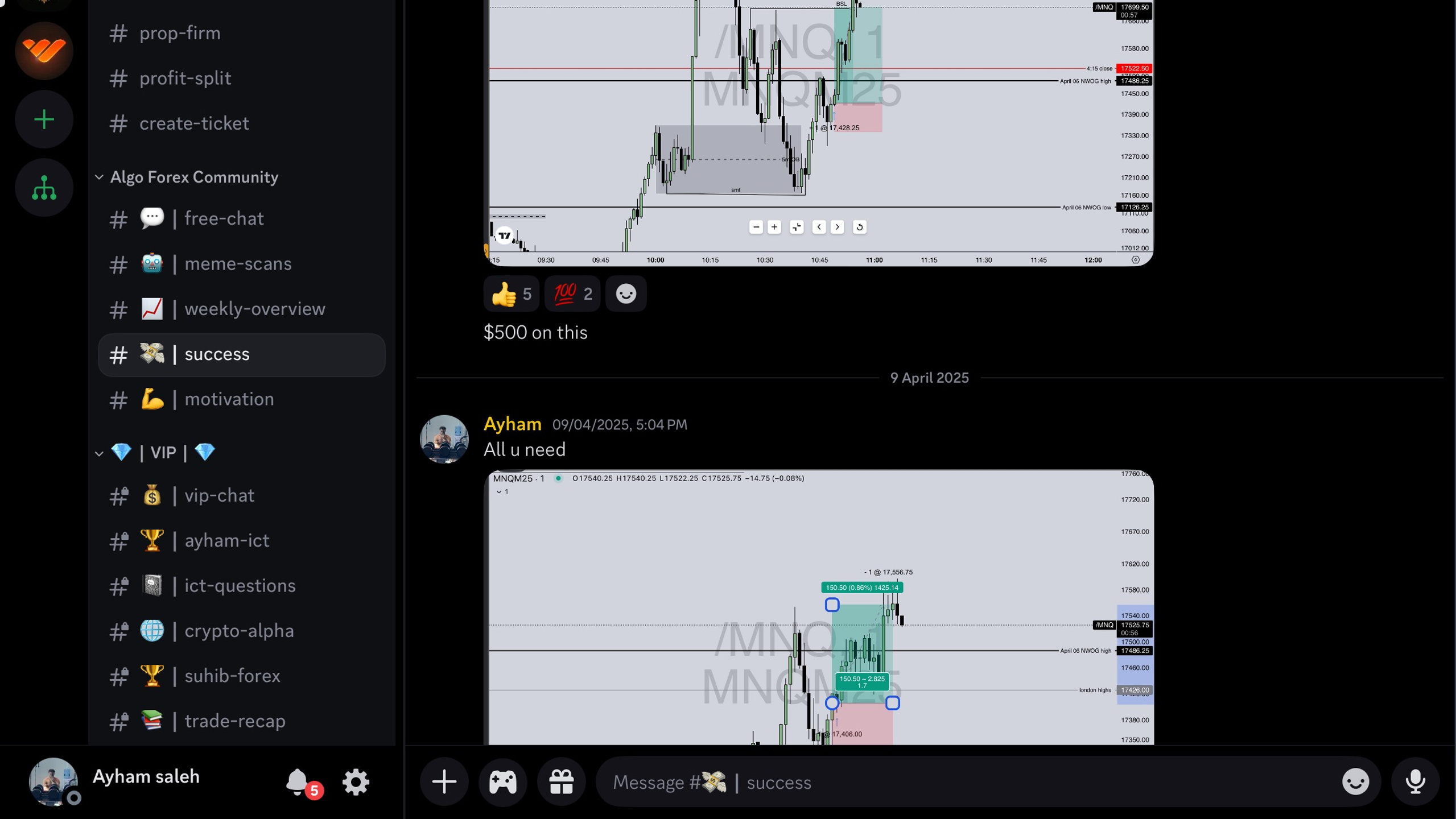Open the profit-split channel
Screen dimensions: 1456x819
[242, 78]
